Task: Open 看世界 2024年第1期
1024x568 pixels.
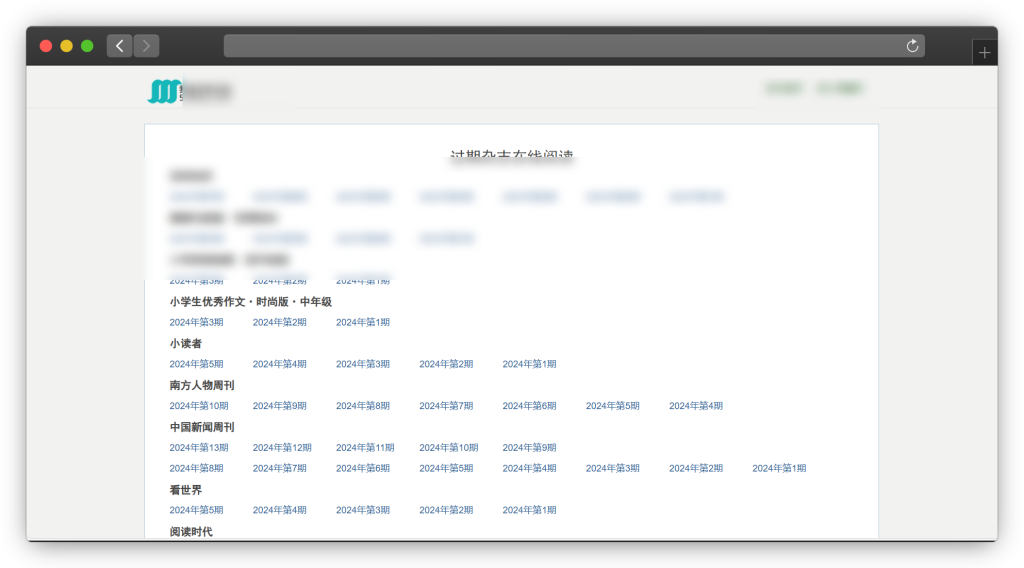Action: 529,511
